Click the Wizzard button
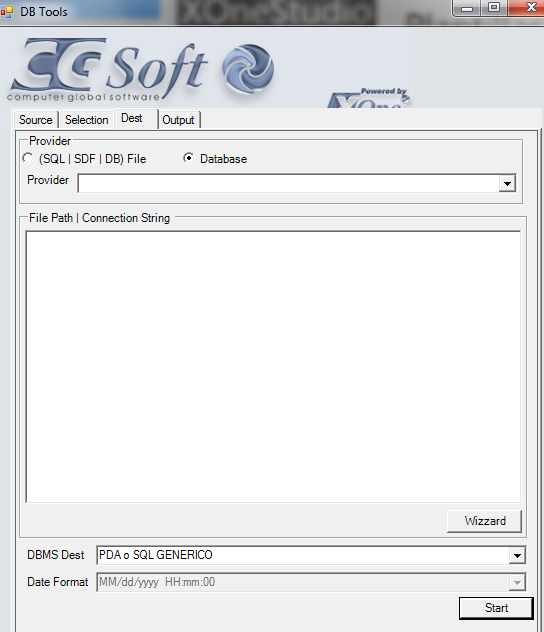Screen dimensions: 544x632 click(484, 521)
